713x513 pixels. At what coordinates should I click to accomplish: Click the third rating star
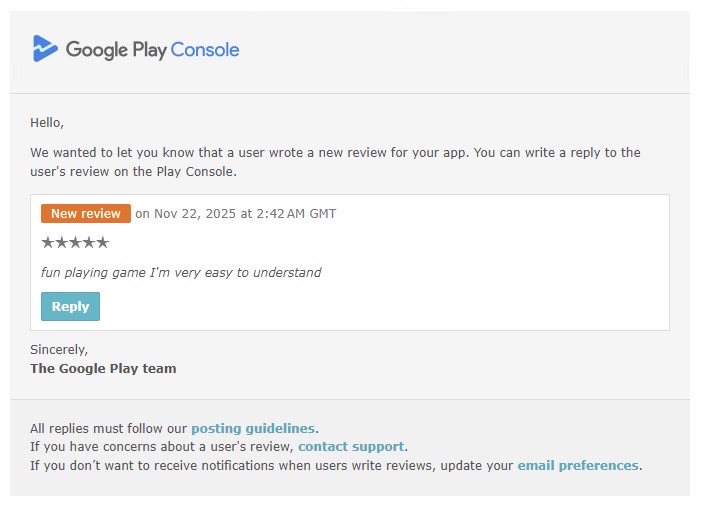[75, 243]
